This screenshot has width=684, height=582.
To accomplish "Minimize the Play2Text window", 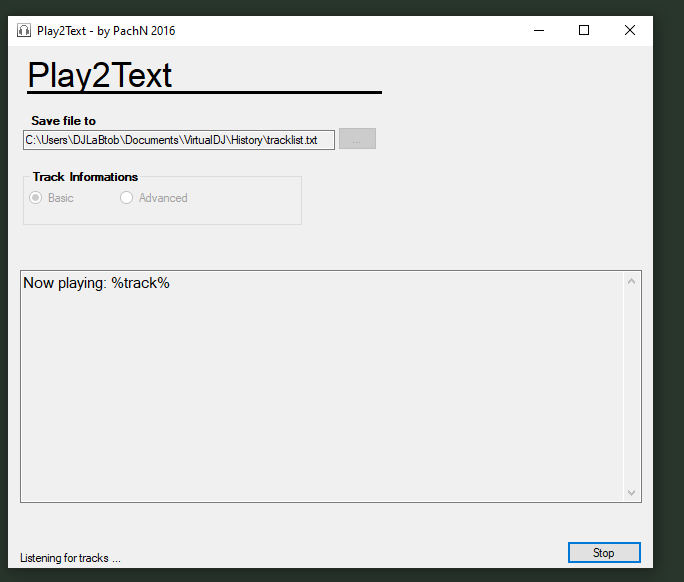I will coord(539,31).
